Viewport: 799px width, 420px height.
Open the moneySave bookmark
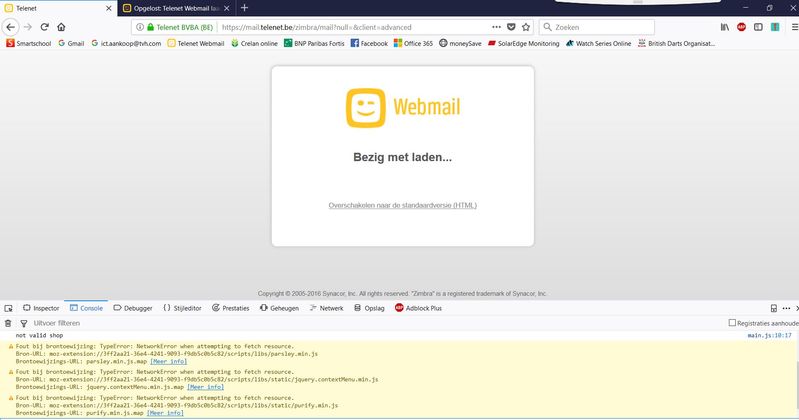click(x=460, y=43)
